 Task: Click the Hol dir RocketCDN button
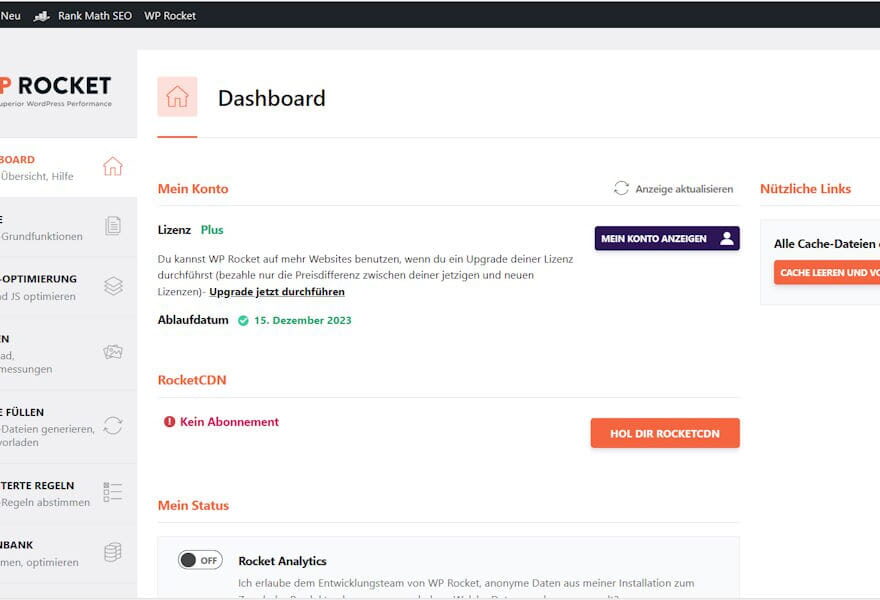pyautogui.click(x=665, y=433)
